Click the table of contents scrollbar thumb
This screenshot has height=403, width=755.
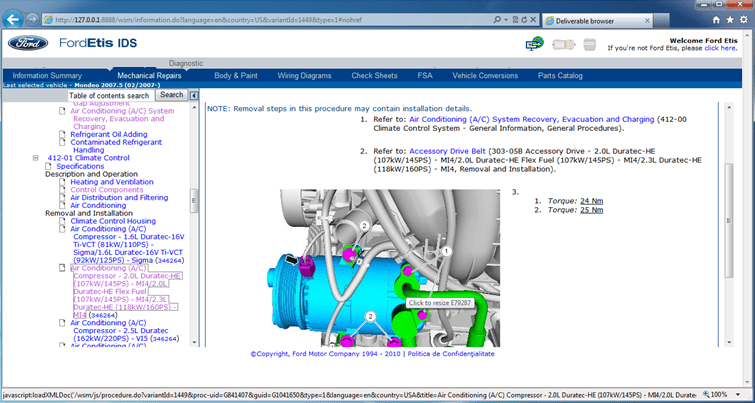(x=194, y=201)
